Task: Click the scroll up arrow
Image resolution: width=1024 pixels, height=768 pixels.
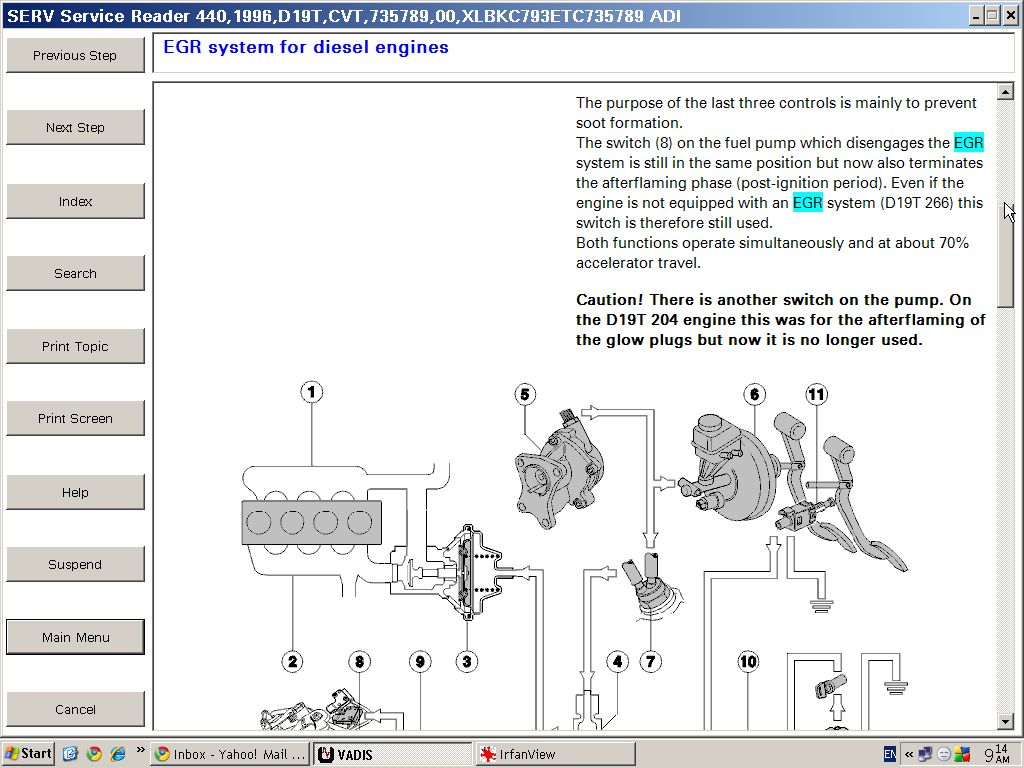Action: pyautogui.click(x=1006, y=92)
